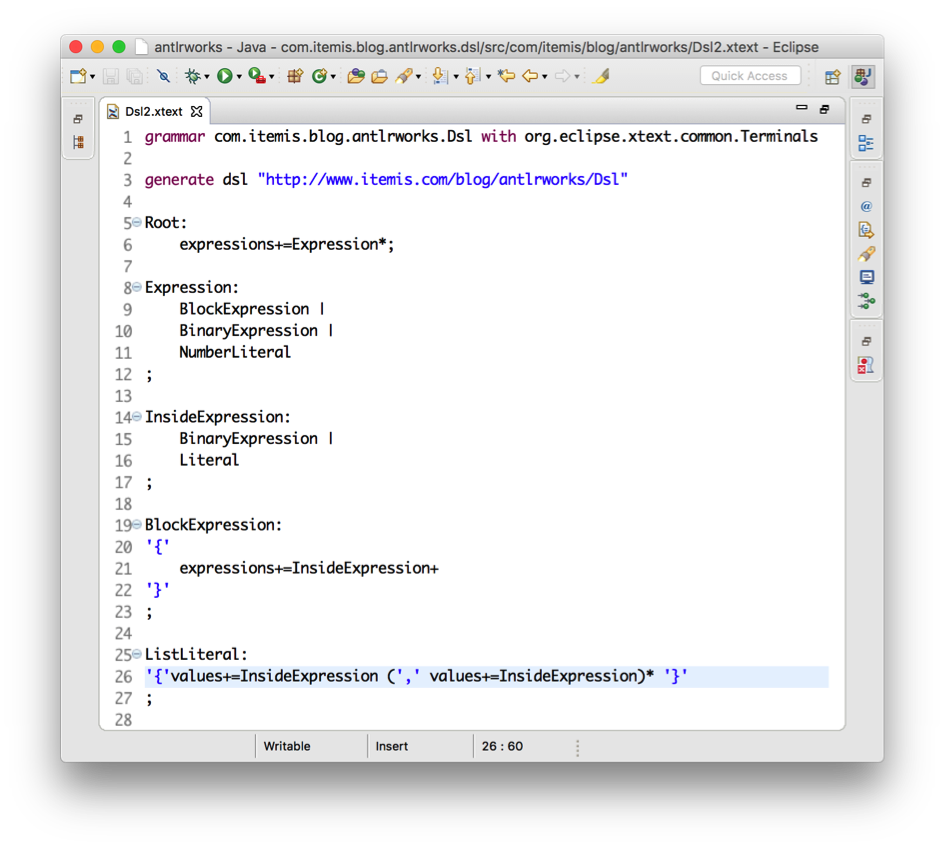945x849 pixels.
Task: Click the Search flashlight toolbar icon
Action: tap(404, 76)
